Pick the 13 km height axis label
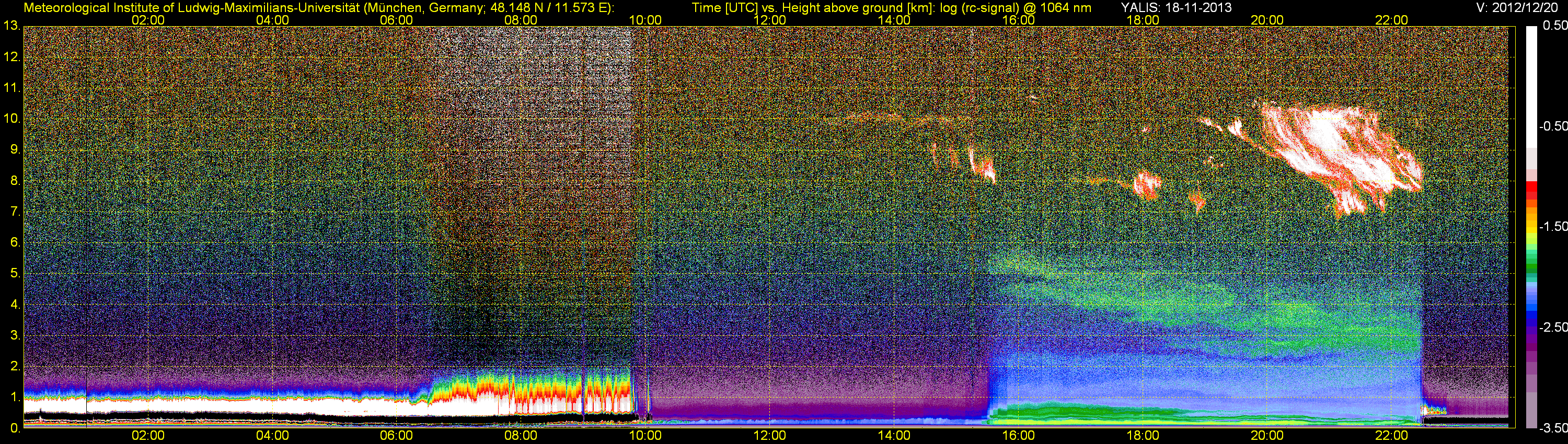Image resolution: width=1568 pixels, height=444 pixels. click(11, 26)
